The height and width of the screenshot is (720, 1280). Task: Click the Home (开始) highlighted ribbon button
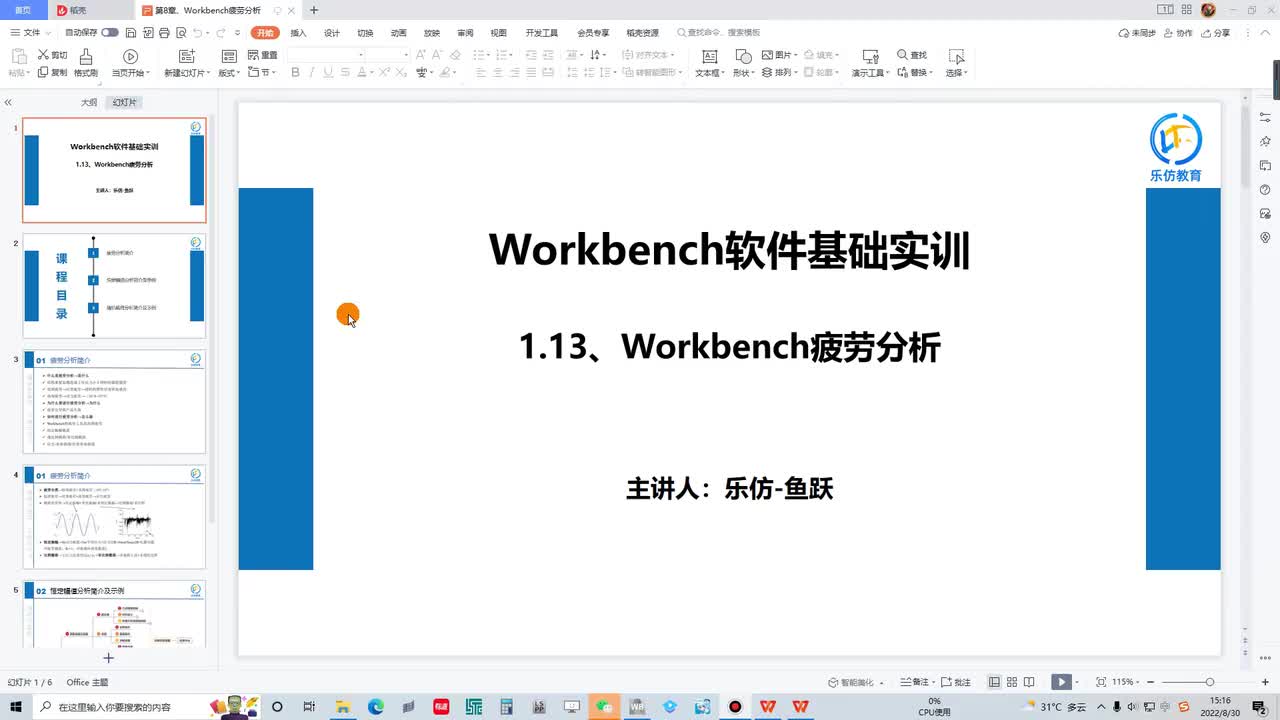265,33
